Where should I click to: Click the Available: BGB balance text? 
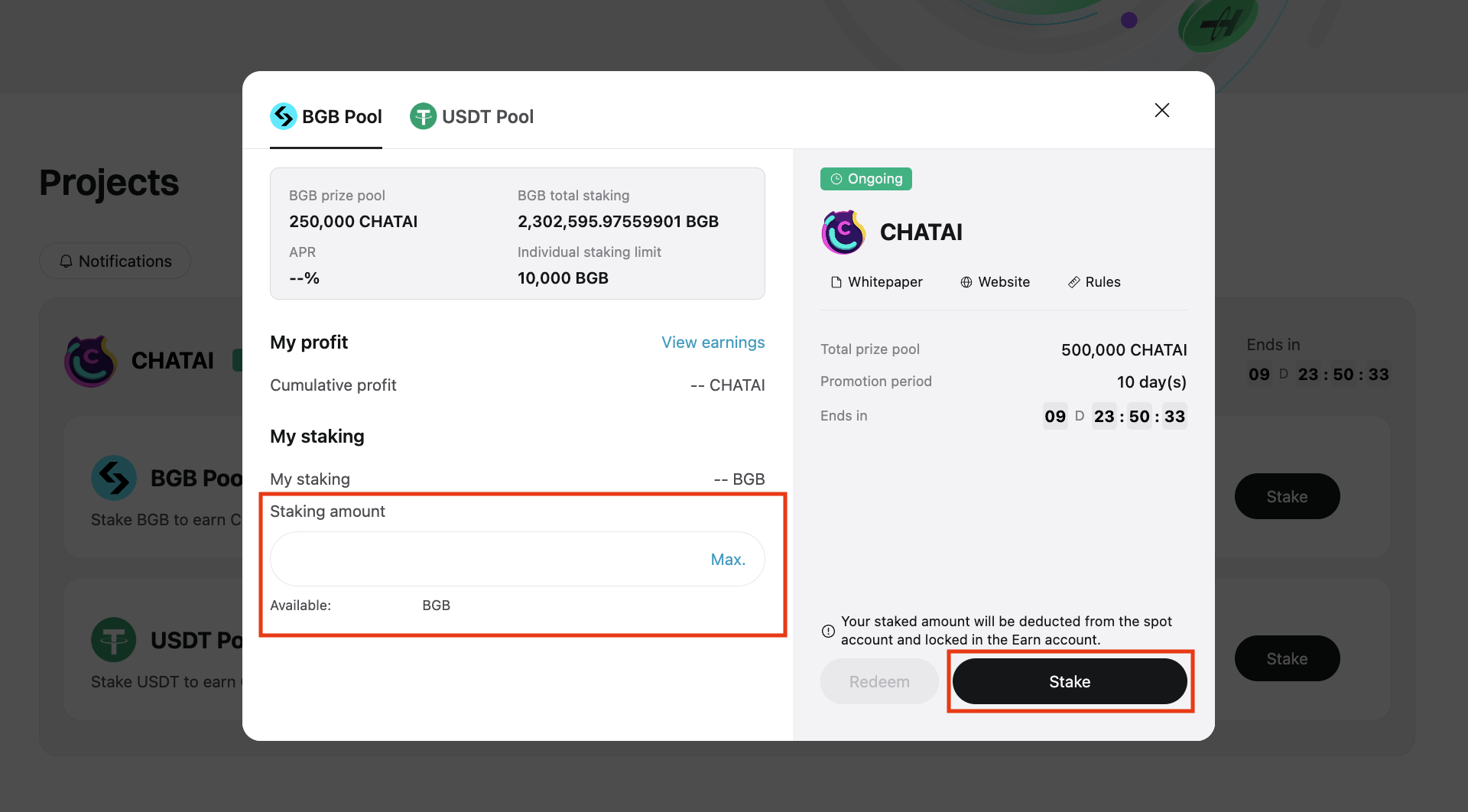click(360, 606)
